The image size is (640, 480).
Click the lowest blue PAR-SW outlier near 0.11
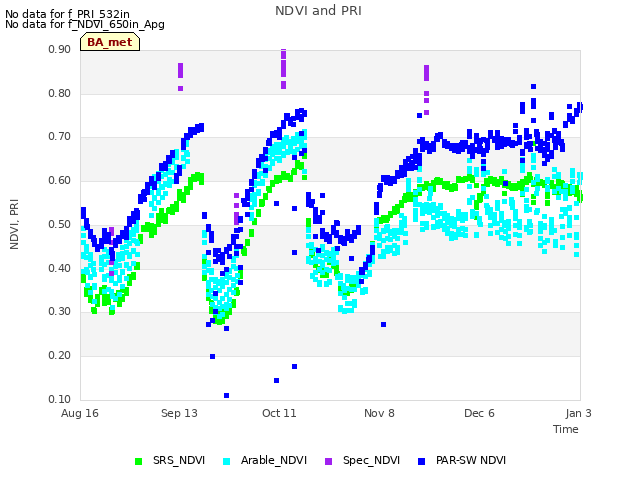pyautogui.click(x=227, y=396)
